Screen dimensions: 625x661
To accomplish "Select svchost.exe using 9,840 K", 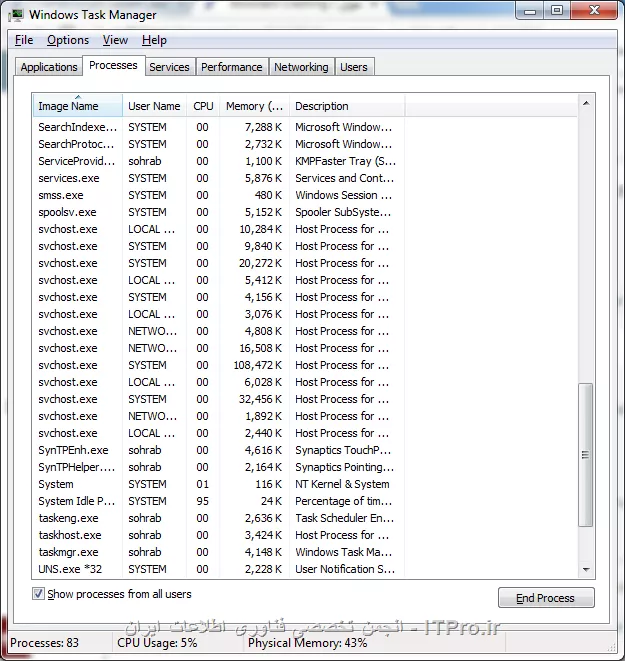I will click(x=219, y=246).
